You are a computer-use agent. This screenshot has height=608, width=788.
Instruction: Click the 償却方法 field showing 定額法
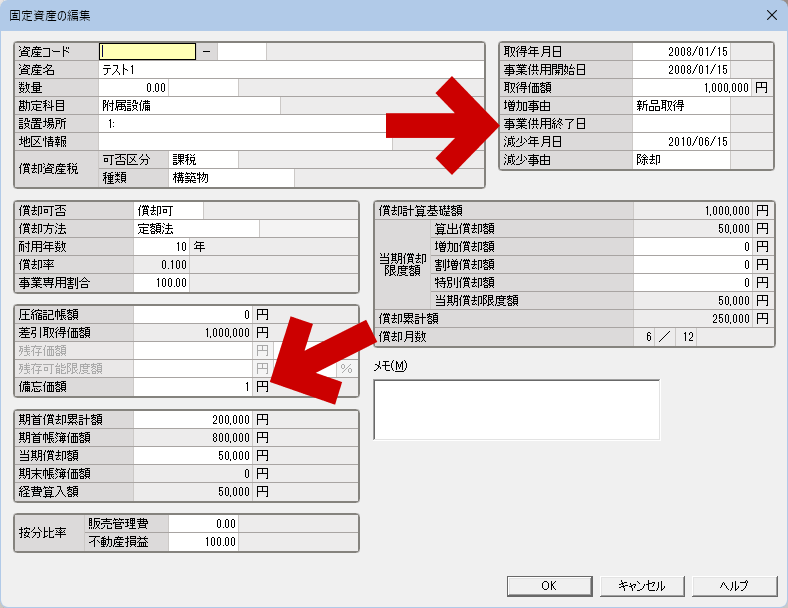196,228
